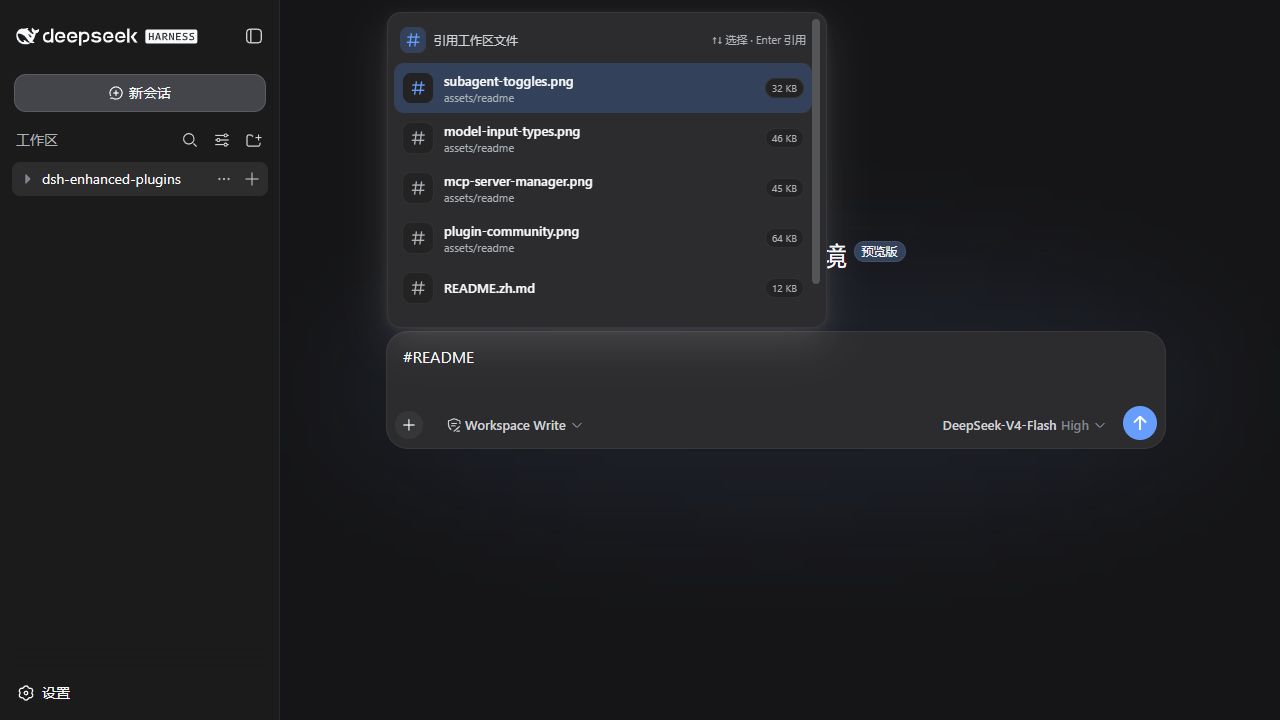
Task: Select model-input-types.png file
Action: click(602, 138)
